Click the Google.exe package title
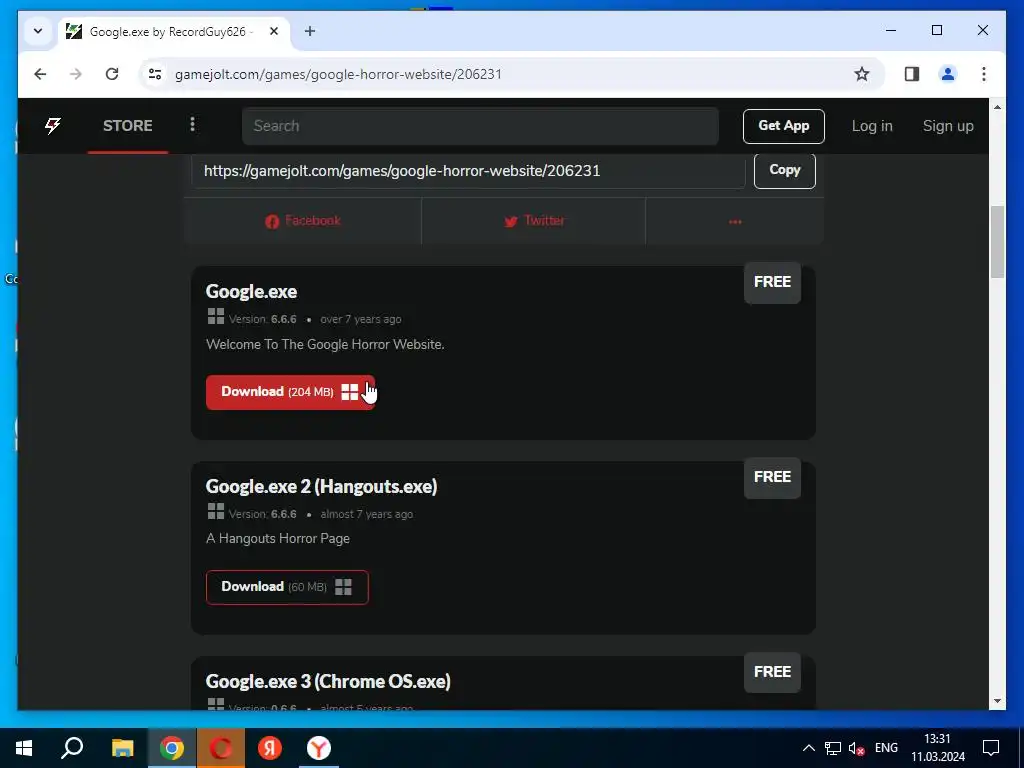The width and height of the screenshot is (1024, 768). coord(251,291)
